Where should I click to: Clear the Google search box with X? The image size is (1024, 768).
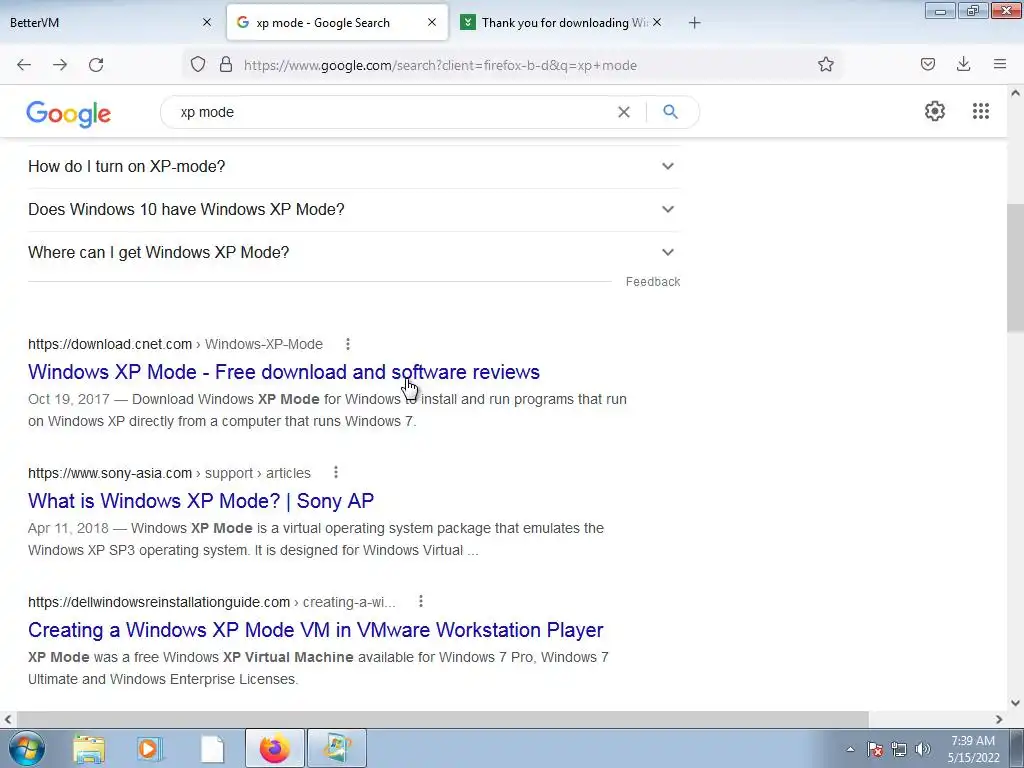[x=624, y=112]
